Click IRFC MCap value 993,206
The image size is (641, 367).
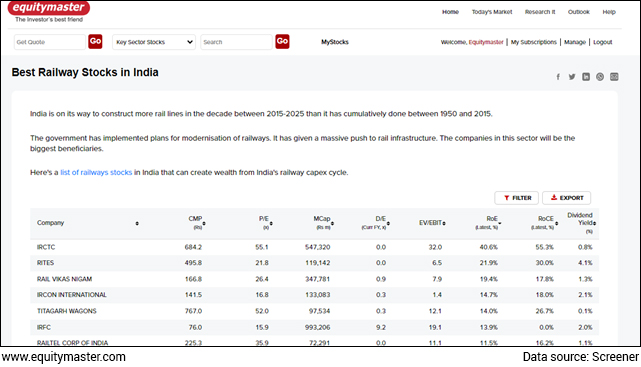pyautogui.click(x=318, y=327)
